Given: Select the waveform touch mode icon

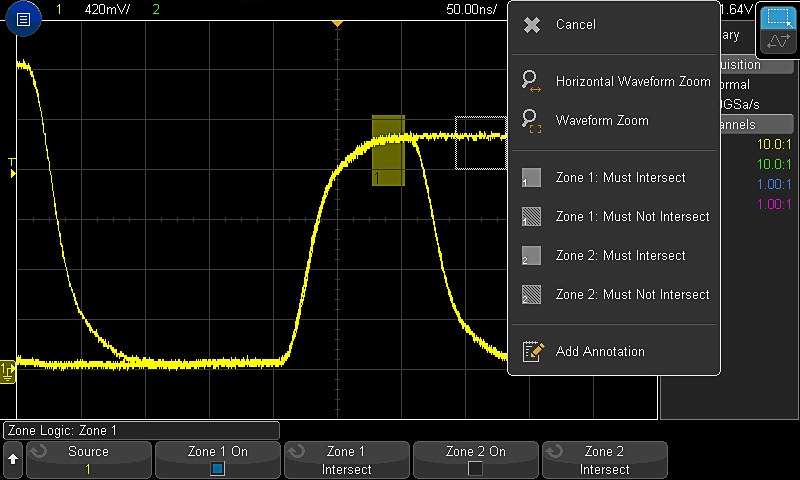Looking at the screenshot, I should 778,41.
